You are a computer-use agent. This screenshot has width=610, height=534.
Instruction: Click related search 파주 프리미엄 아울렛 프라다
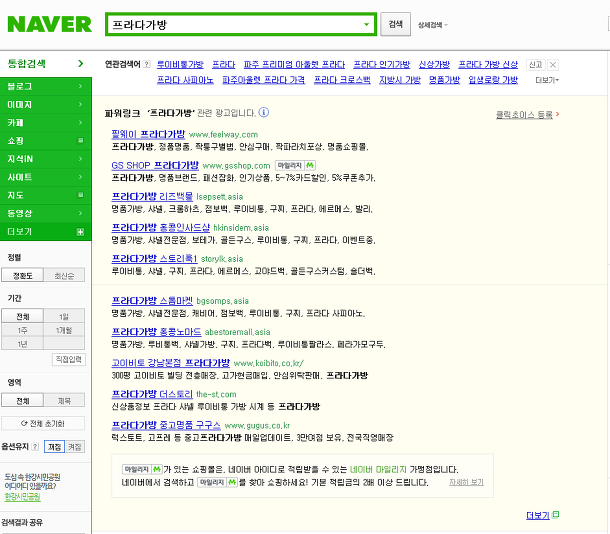(x=294, y=65)
